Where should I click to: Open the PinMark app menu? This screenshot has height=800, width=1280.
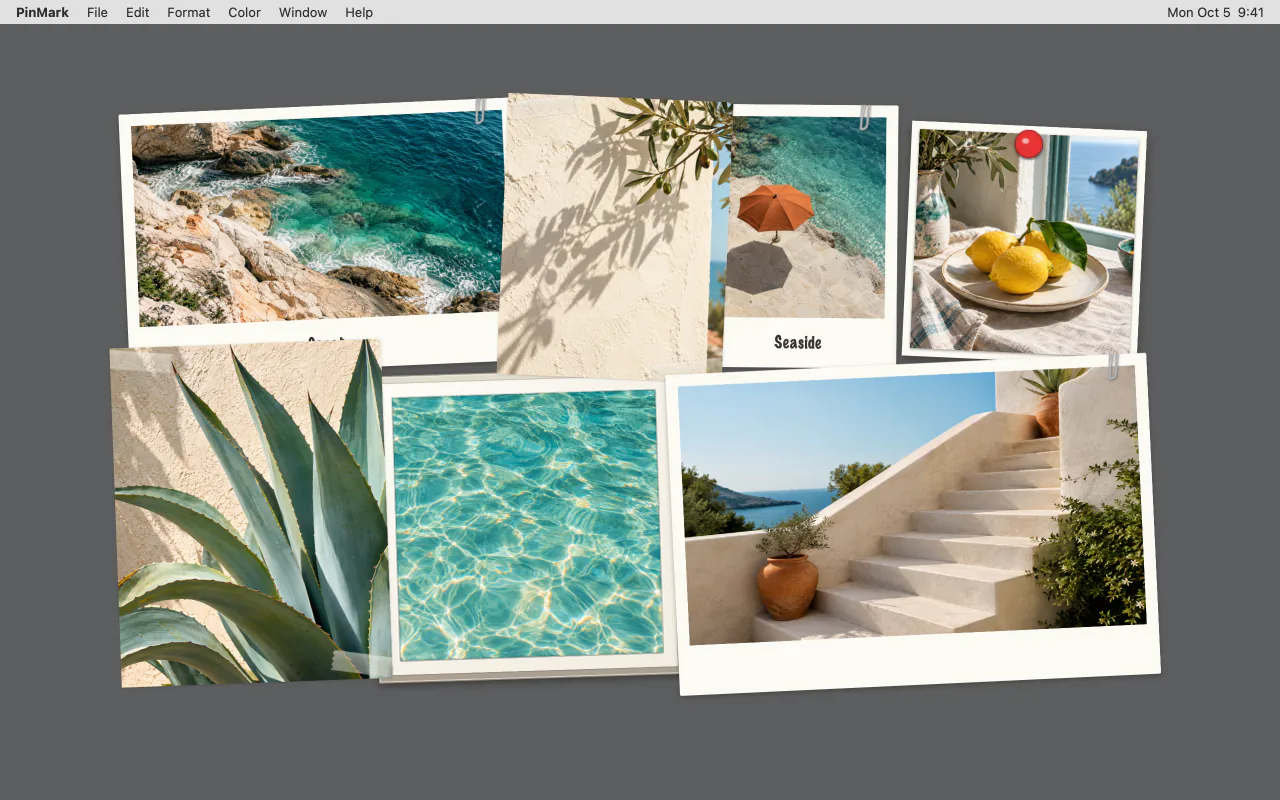click(42, 12)
